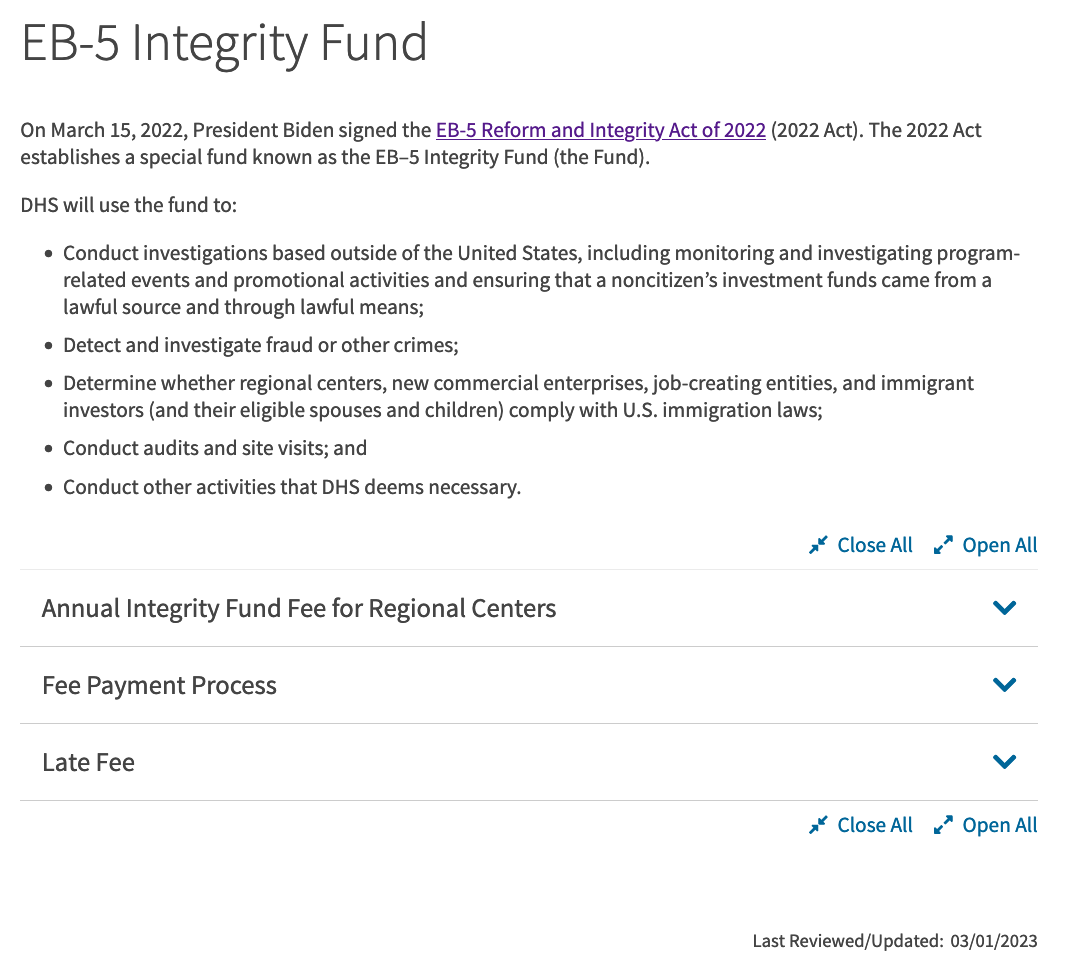
Task: Open the Annual Integrity Fund Fee for Regional Centers section title
Action: tap(299, 608)
